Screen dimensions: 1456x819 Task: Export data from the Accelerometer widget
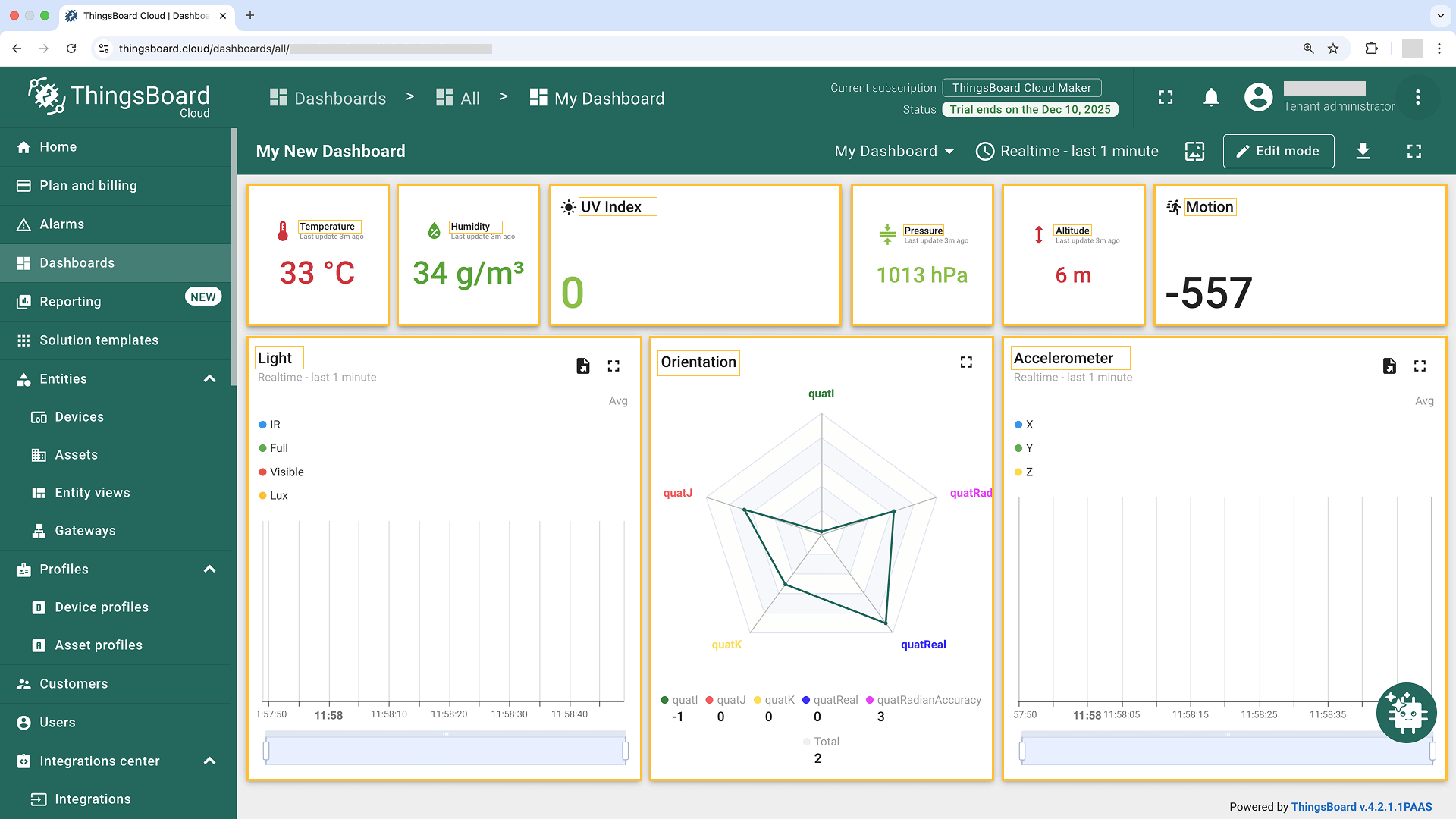pos(1389,366)
